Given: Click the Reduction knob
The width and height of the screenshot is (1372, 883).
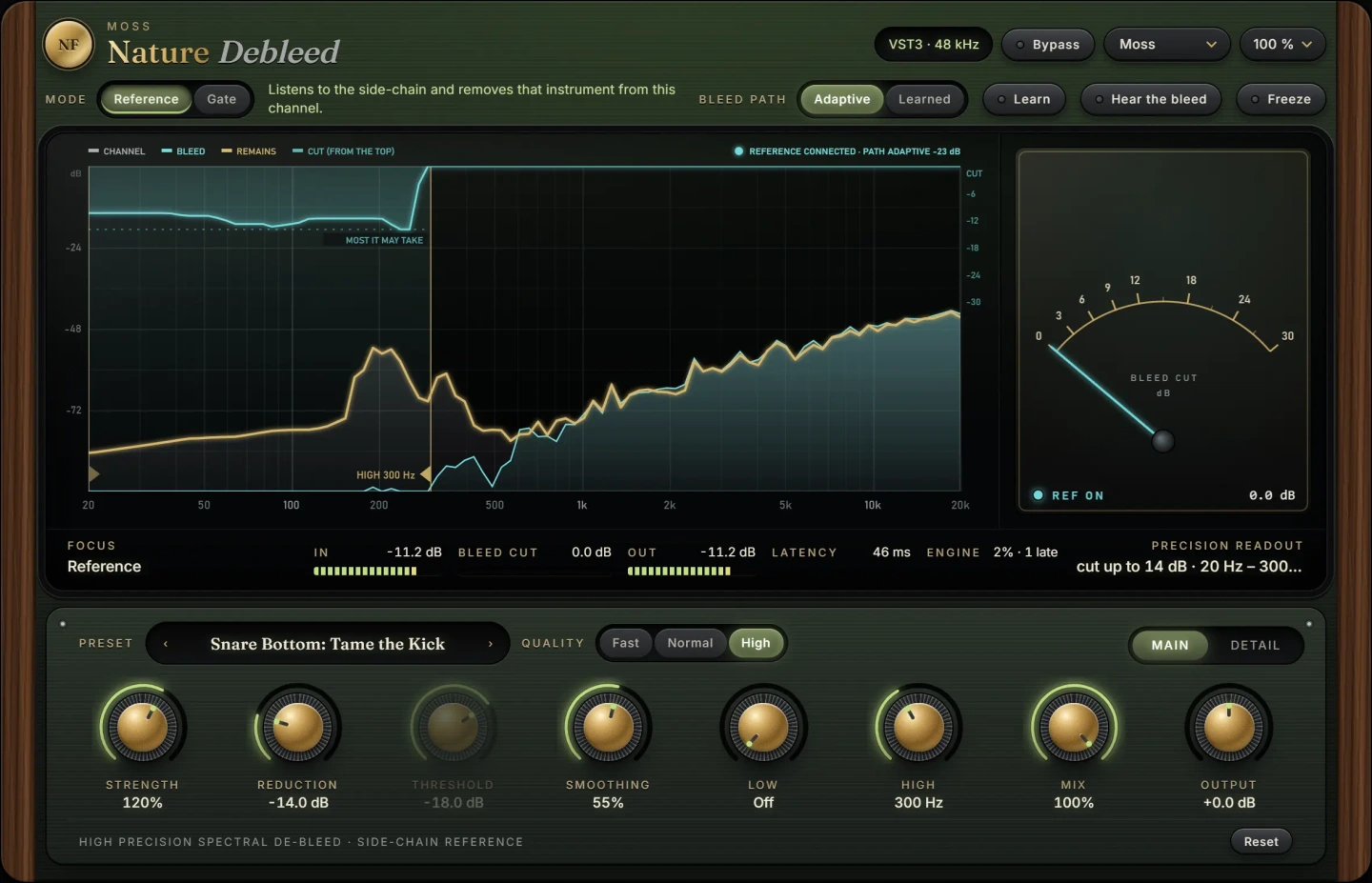Looking at the screenshot, I should click(x=298, y=728).
